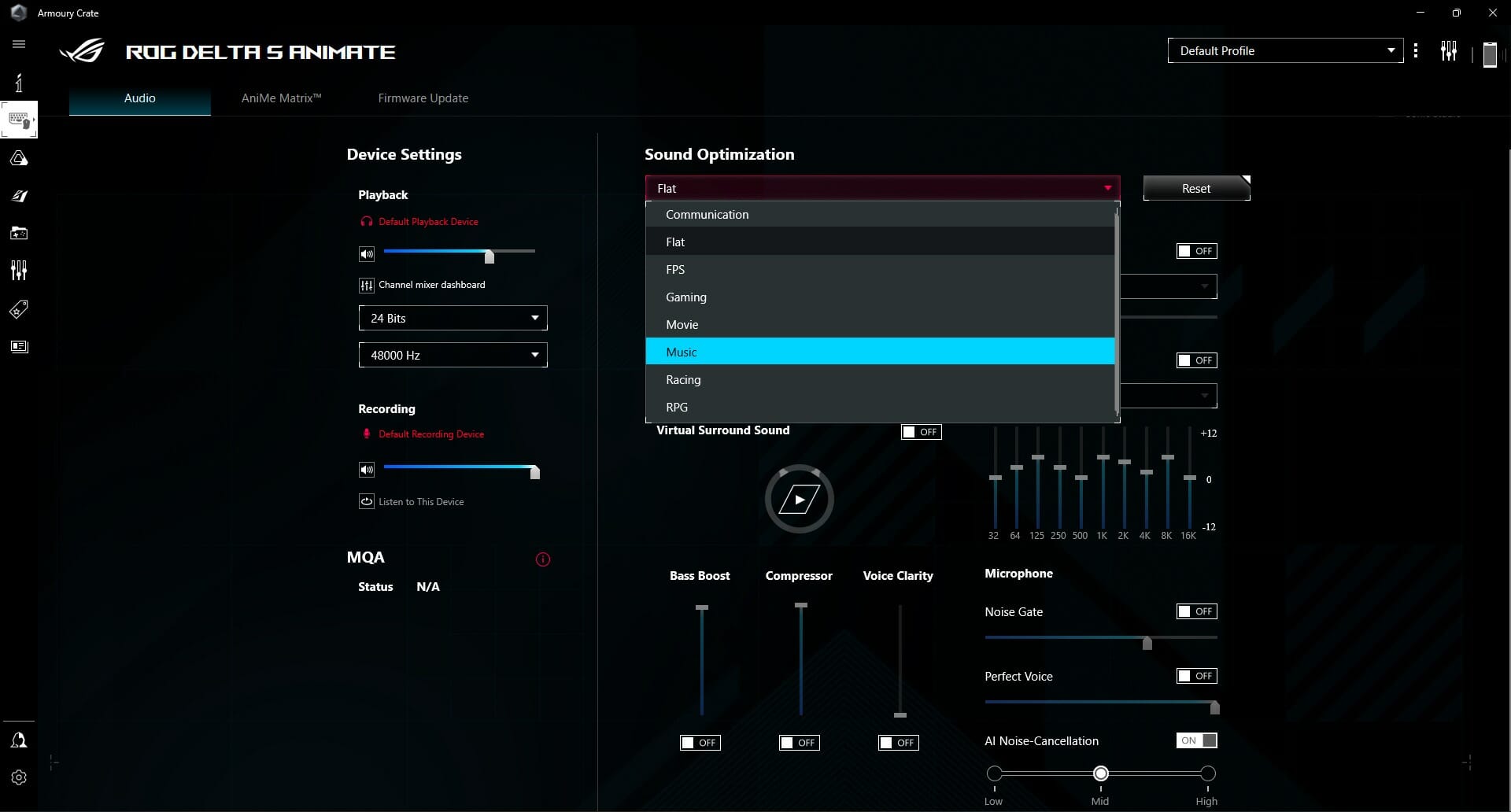Viewport: 1511px width, 812px height.
Task: Click the MQA info icon
Action: [543, 559]
